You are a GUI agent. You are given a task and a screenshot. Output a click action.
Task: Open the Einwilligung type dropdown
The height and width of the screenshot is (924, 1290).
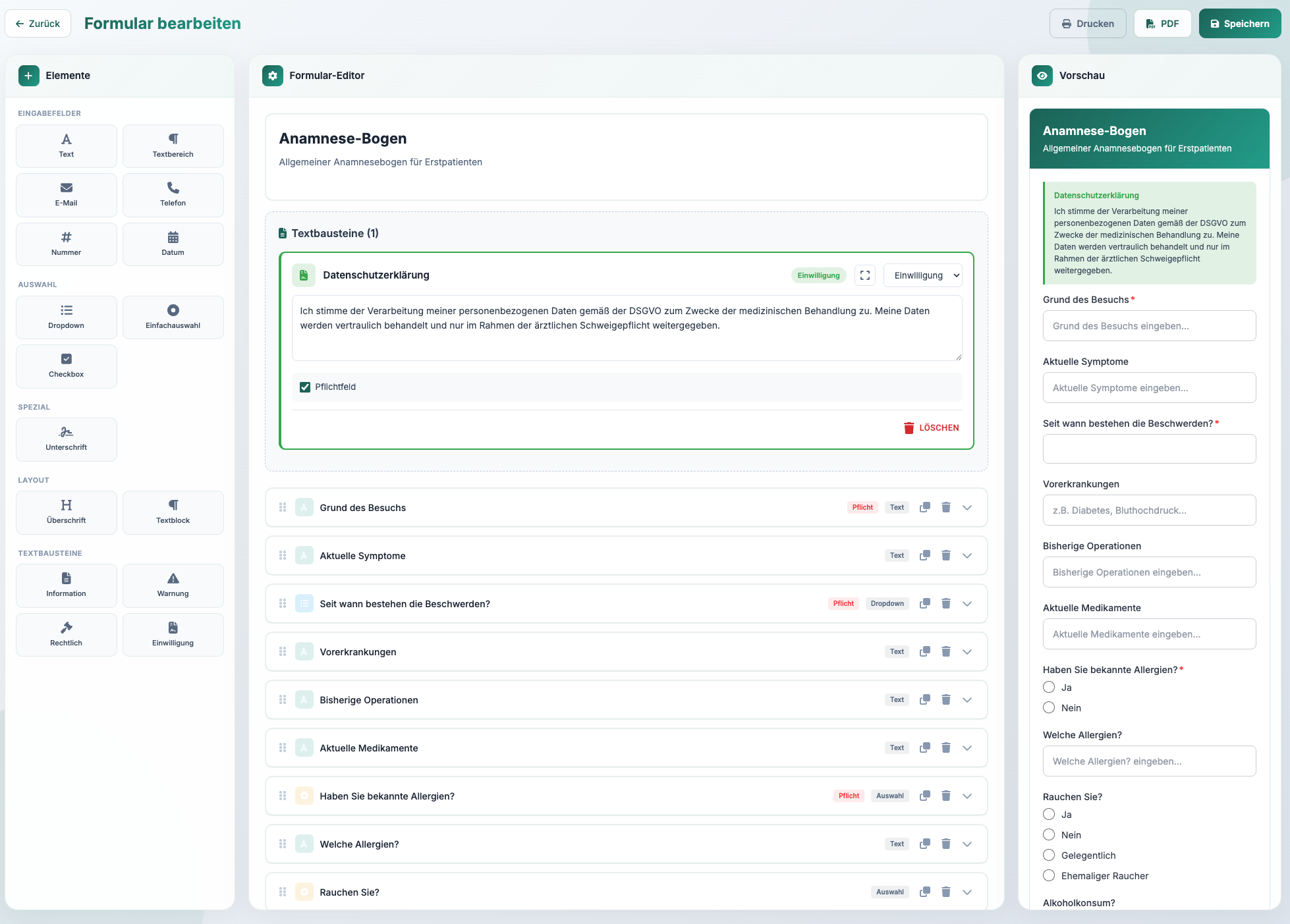tap(922, 275)
